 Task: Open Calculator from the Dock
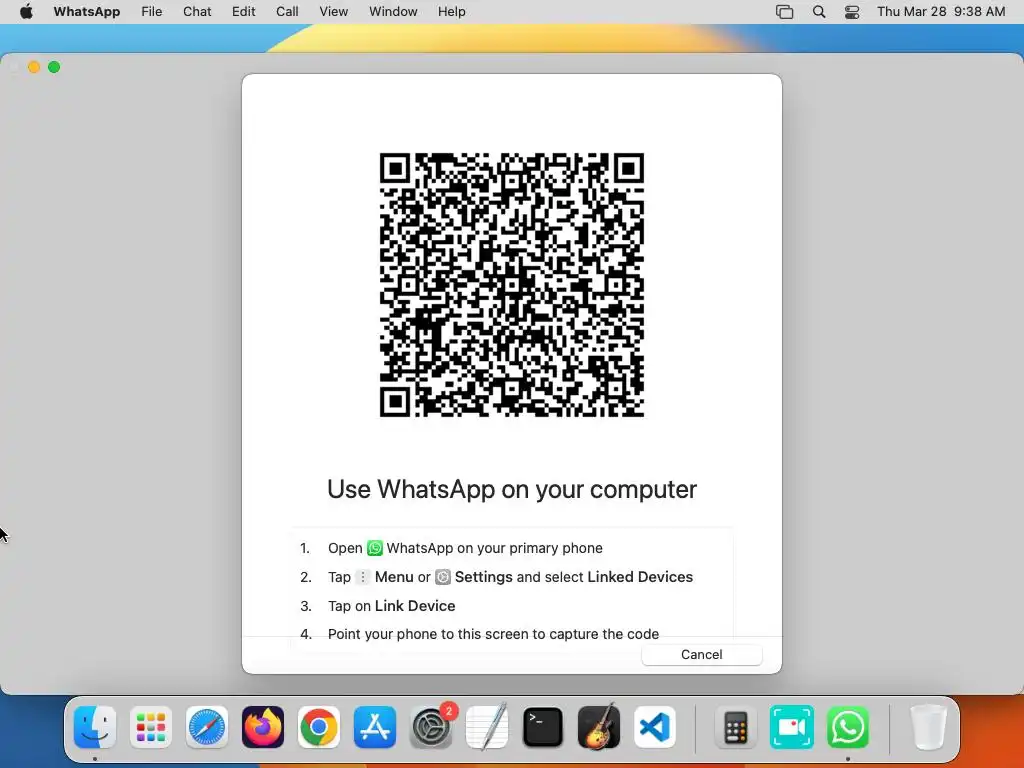click(x=735, y=727)
